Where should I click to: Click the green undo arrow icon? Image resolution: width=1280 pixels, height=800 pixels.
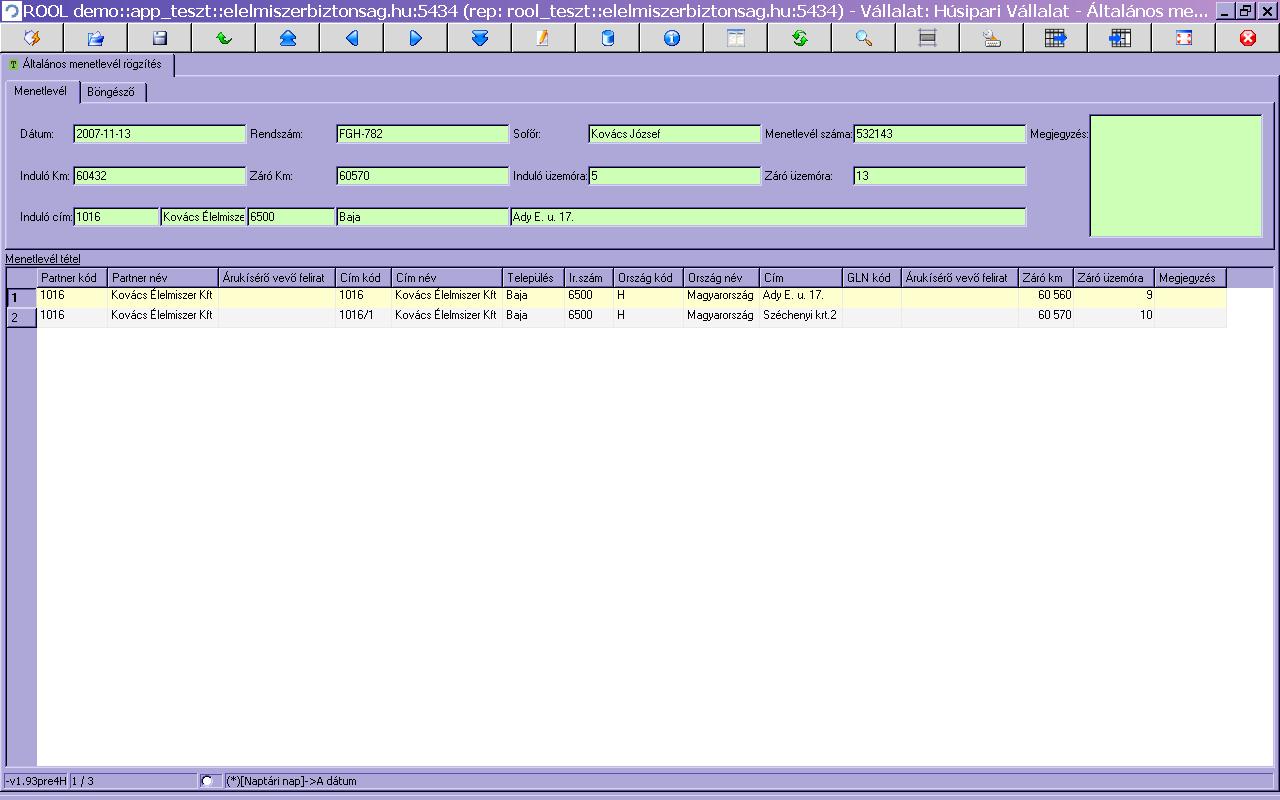click(224, 38)
